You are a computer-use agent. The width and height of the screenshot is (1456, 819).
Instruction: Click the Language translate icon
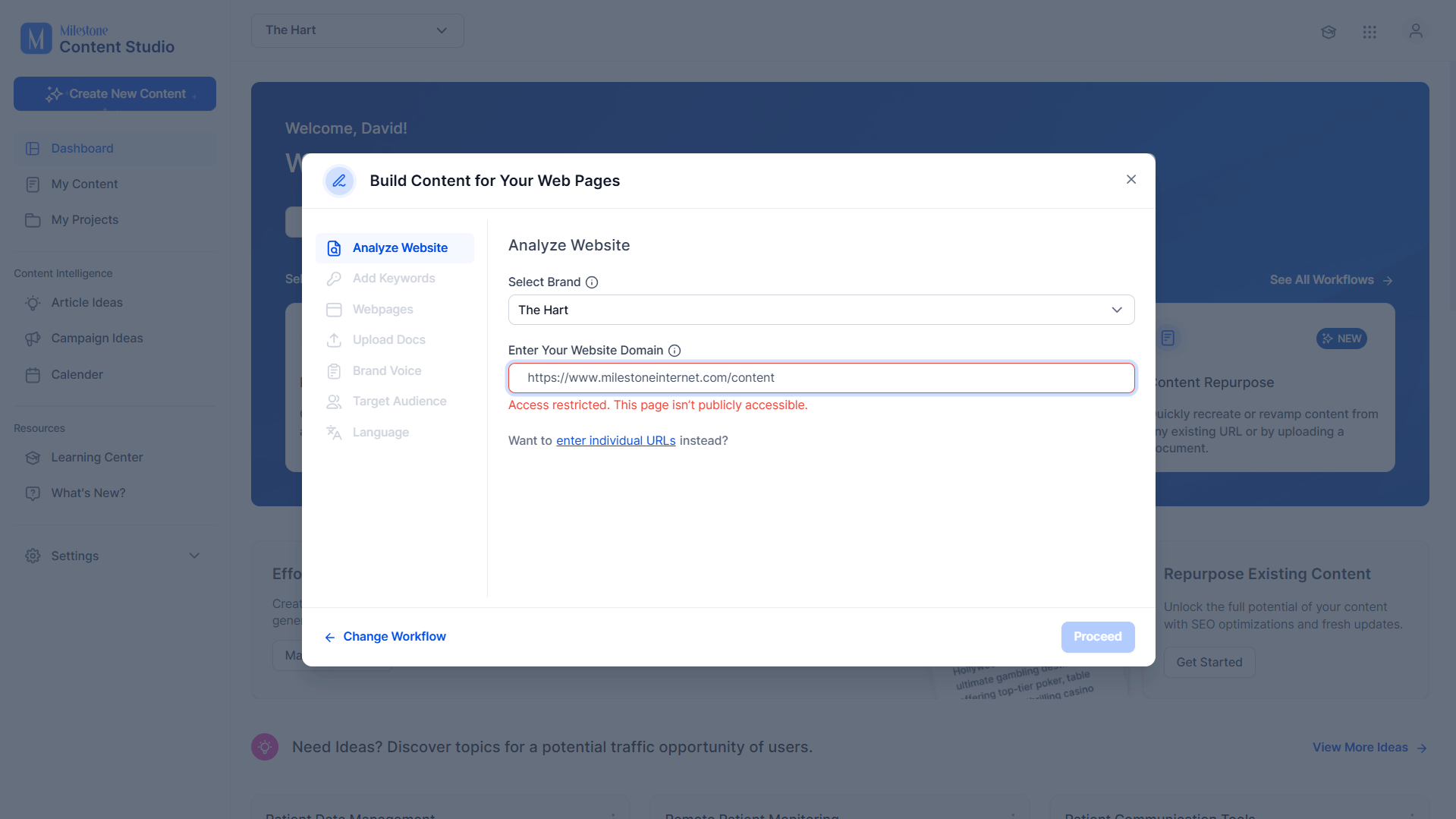(x=334, y=433)
